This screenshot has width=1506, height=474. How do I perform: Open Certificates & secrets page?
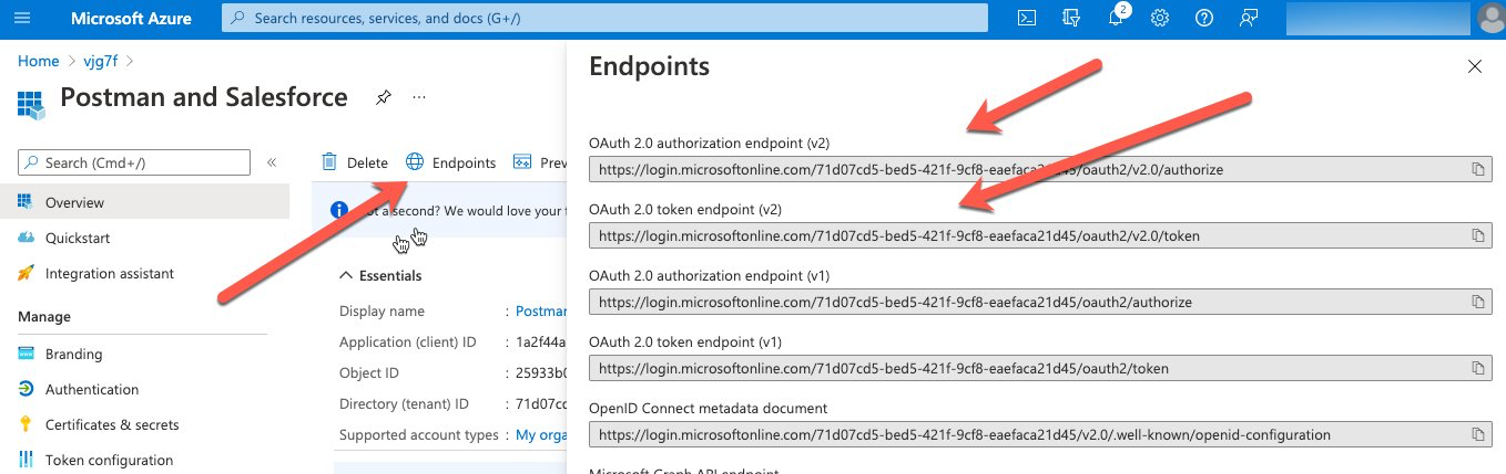click(x=111, y=425)
